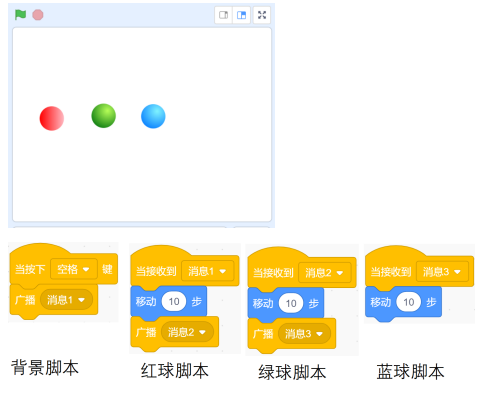
Task: Click the 当按下 空格 键 hat block
Action: [x=63, y=267]
